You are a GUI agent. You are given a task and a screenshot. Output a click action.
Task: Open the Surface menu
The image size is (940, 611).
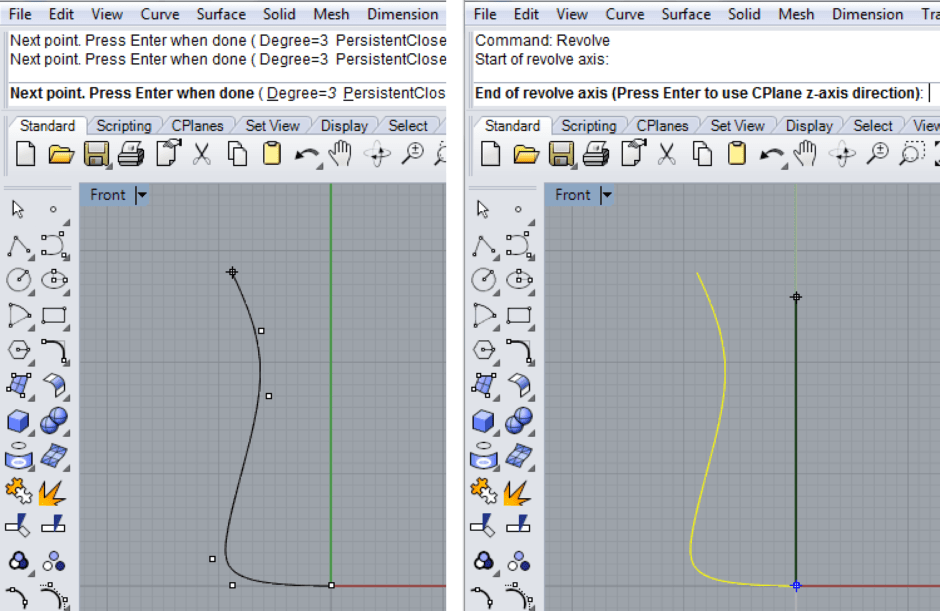[x=221, y=14]
